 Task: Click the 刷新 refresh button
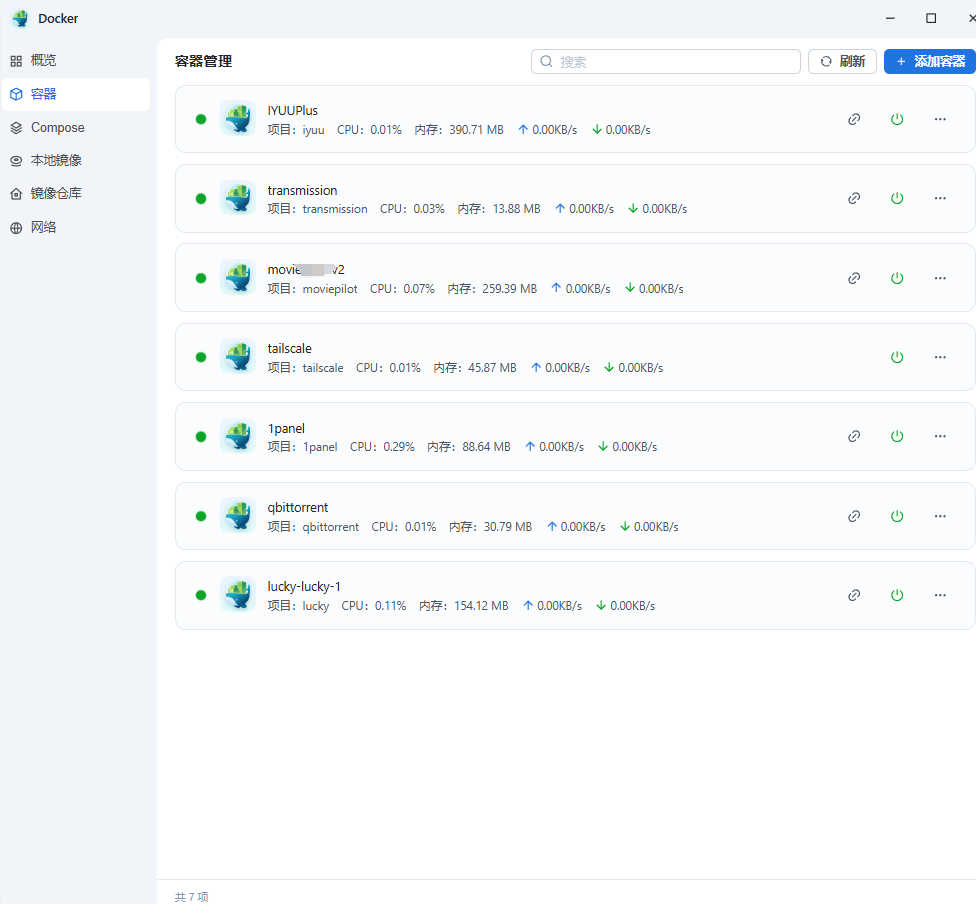point(842,61)
